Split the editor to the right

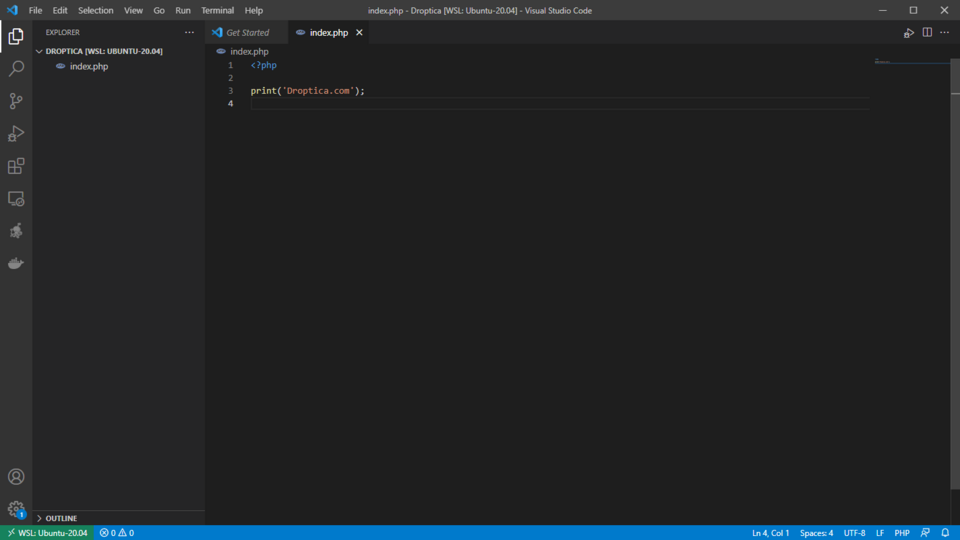[x=927, y=32]
